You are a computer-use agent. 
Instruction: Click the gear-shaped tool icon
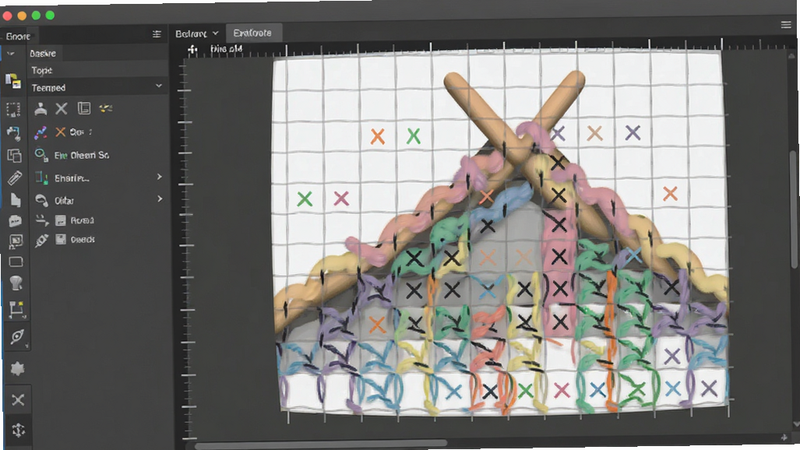(x=17, y=368)
